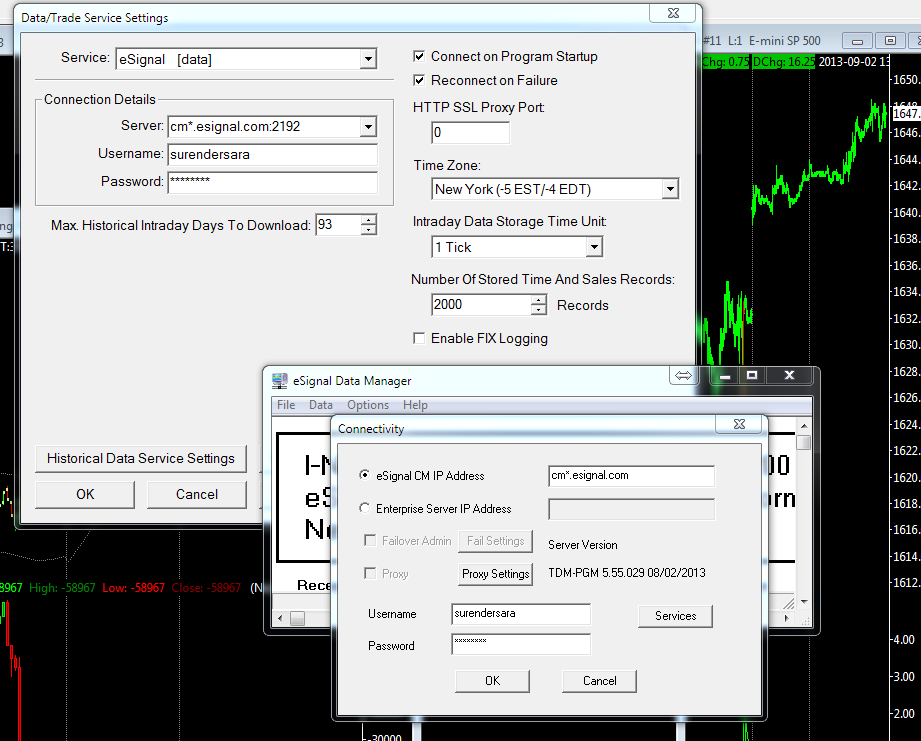
Task: Click the eSignal Data Manager title icon
Action: pyautogui.click(x=280, y=381)
